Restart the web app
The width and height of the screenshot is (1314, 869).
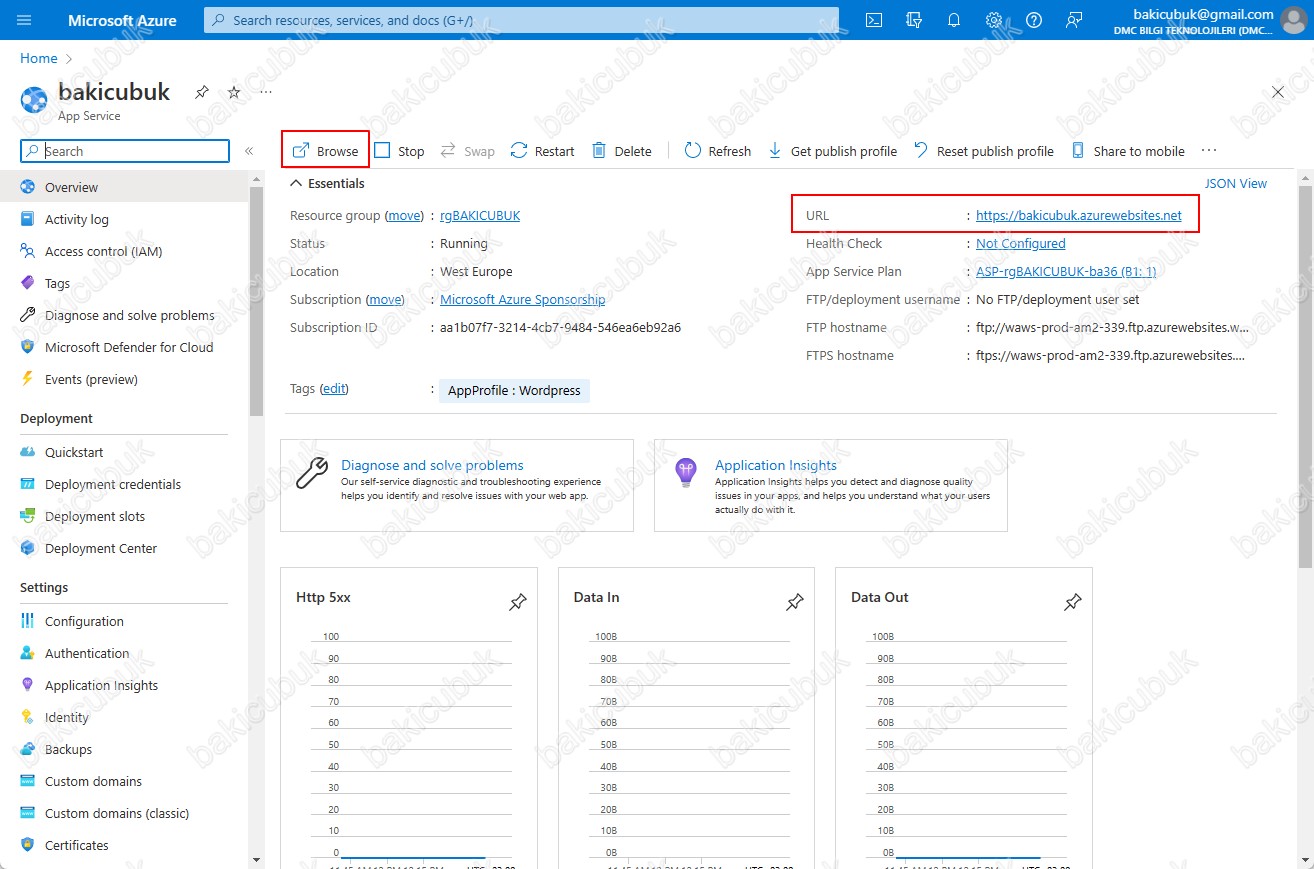click(542, 151)
